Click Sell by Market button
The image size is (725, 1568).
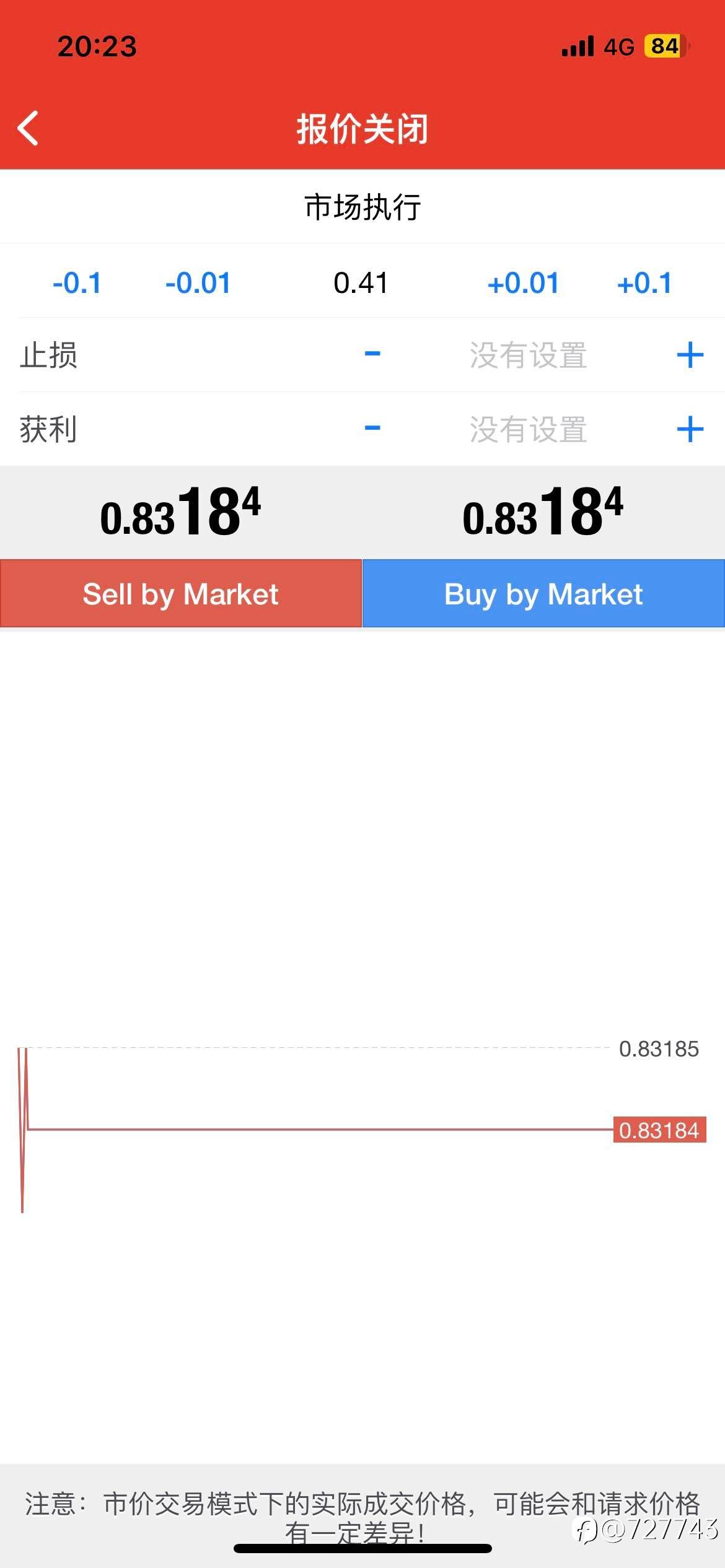181,594
